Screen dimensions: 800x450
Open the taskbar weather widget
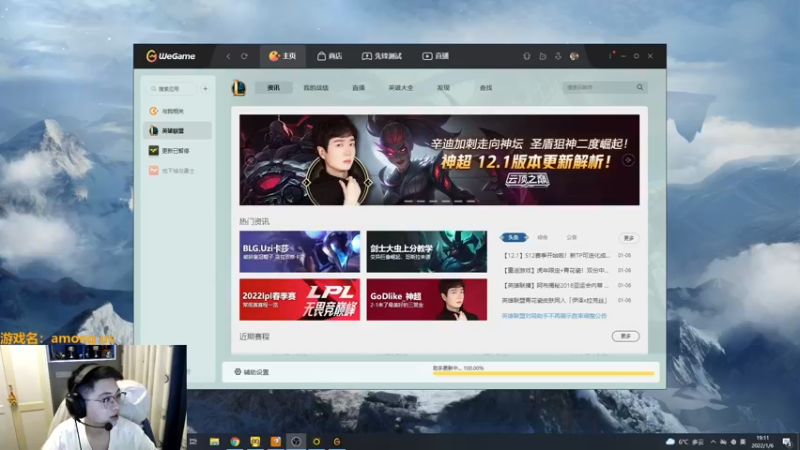coord(685,441)
